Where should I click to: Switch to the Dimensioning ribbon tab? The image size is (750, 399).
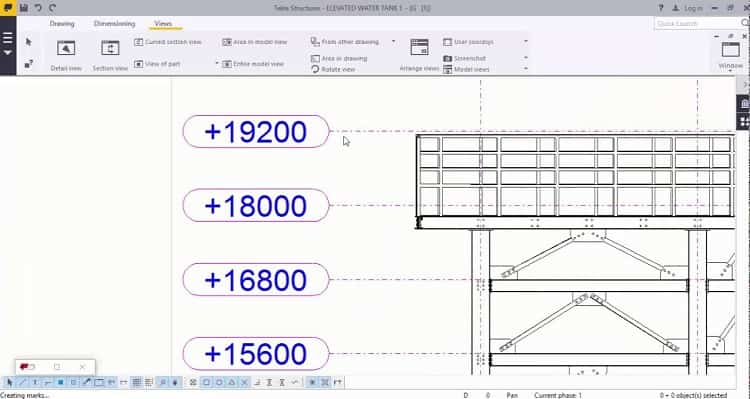(114, 23)
